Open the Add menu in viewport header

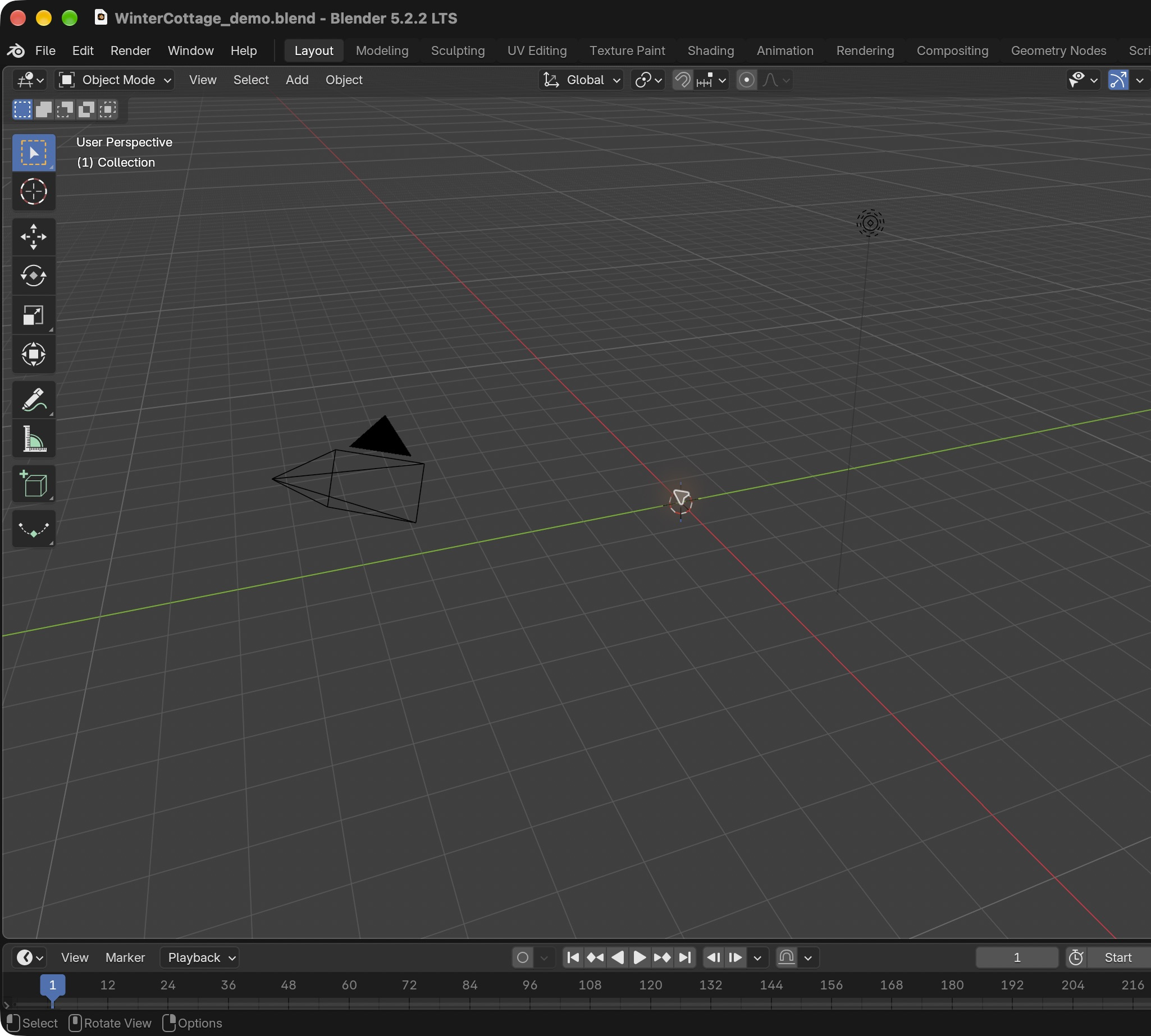(296, 80)
